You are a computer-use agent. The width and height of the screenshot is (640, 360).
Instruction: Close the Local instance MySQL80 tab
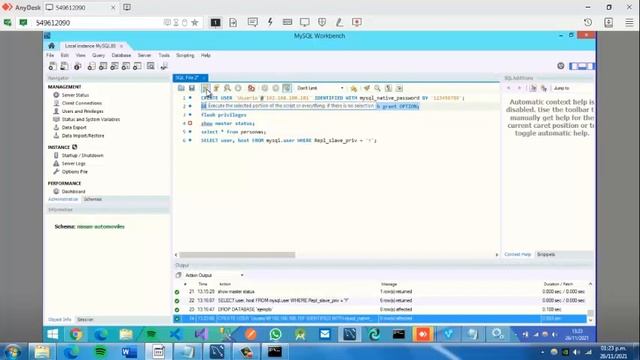[121, 46]
